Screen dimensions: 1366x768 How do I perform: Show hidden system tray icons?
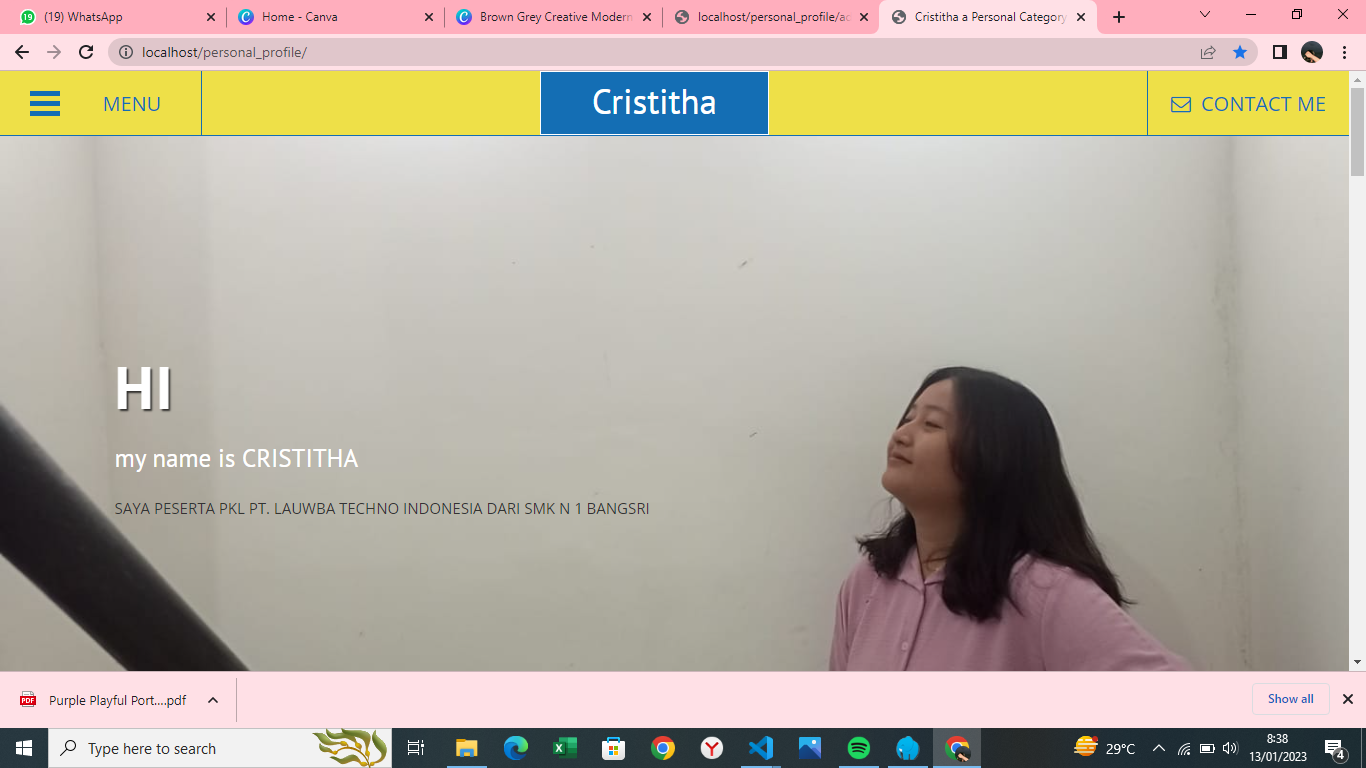coord(1158,748)
